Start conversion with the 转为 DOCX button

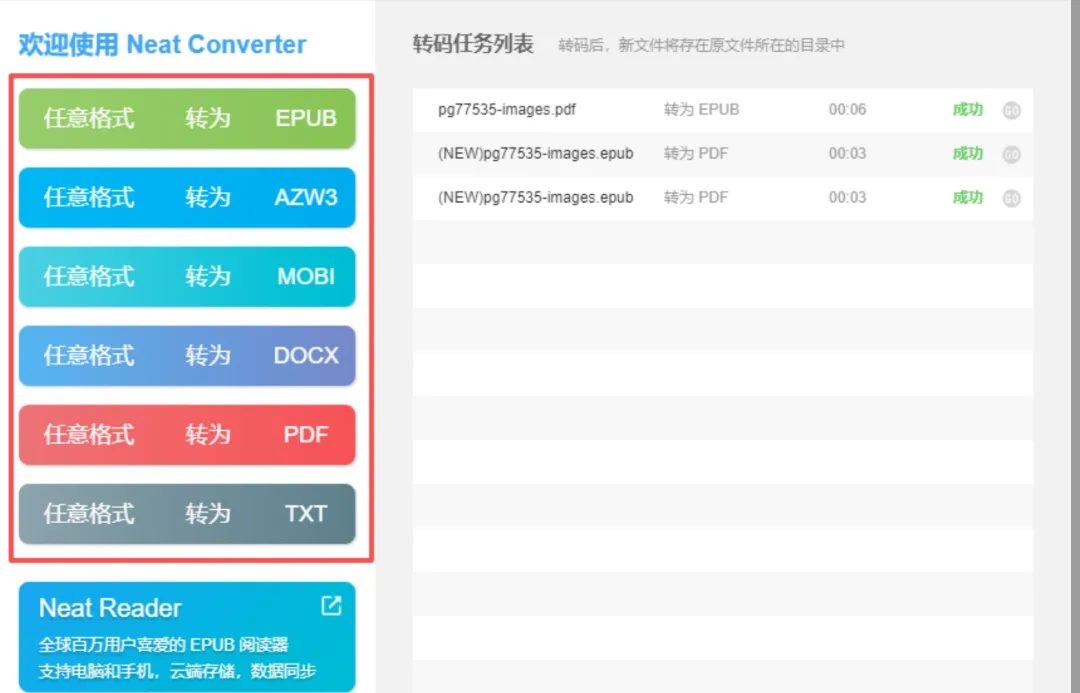[187, 355]
